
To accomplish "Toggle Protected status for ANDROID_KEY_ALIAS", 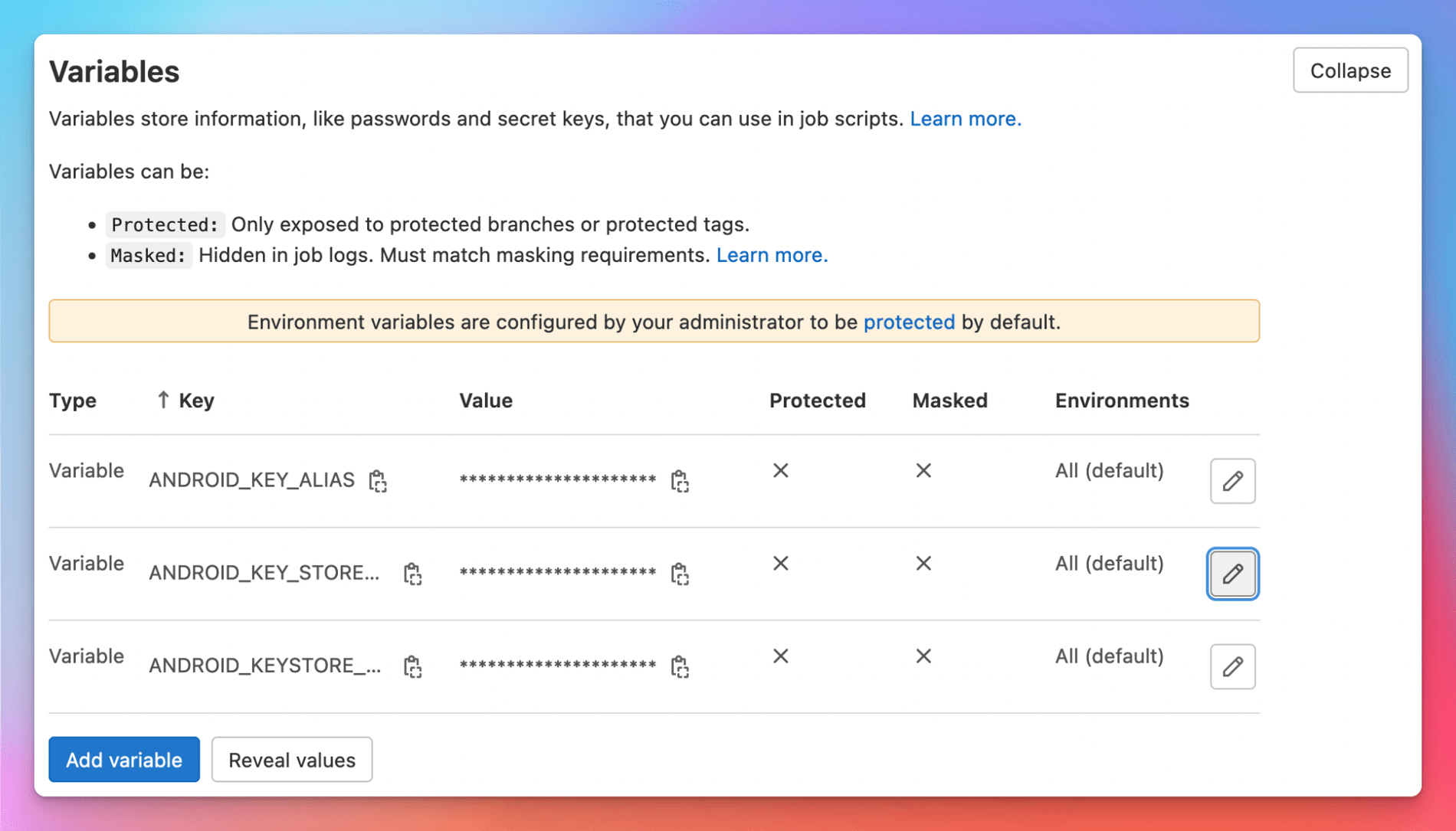I will 780,470.
